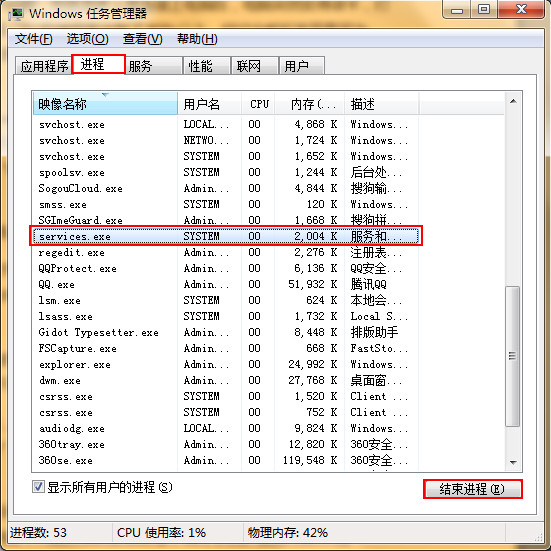551x551 pixels.
Task: Close the Task Manager window
Action: (x=521, y=9)
